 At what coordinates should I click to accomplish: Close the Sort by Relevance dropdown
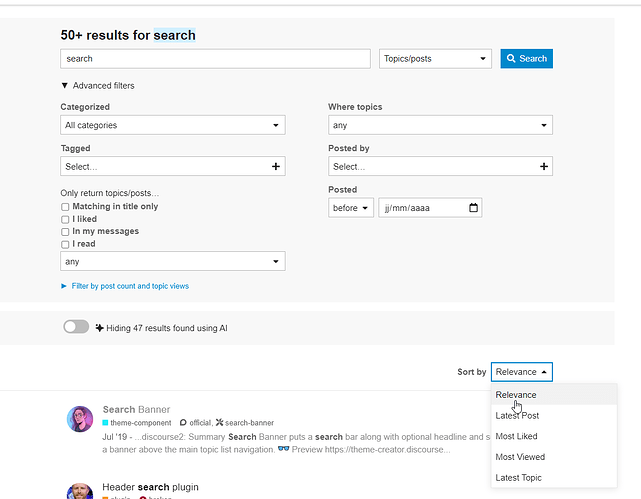(522, 372)
